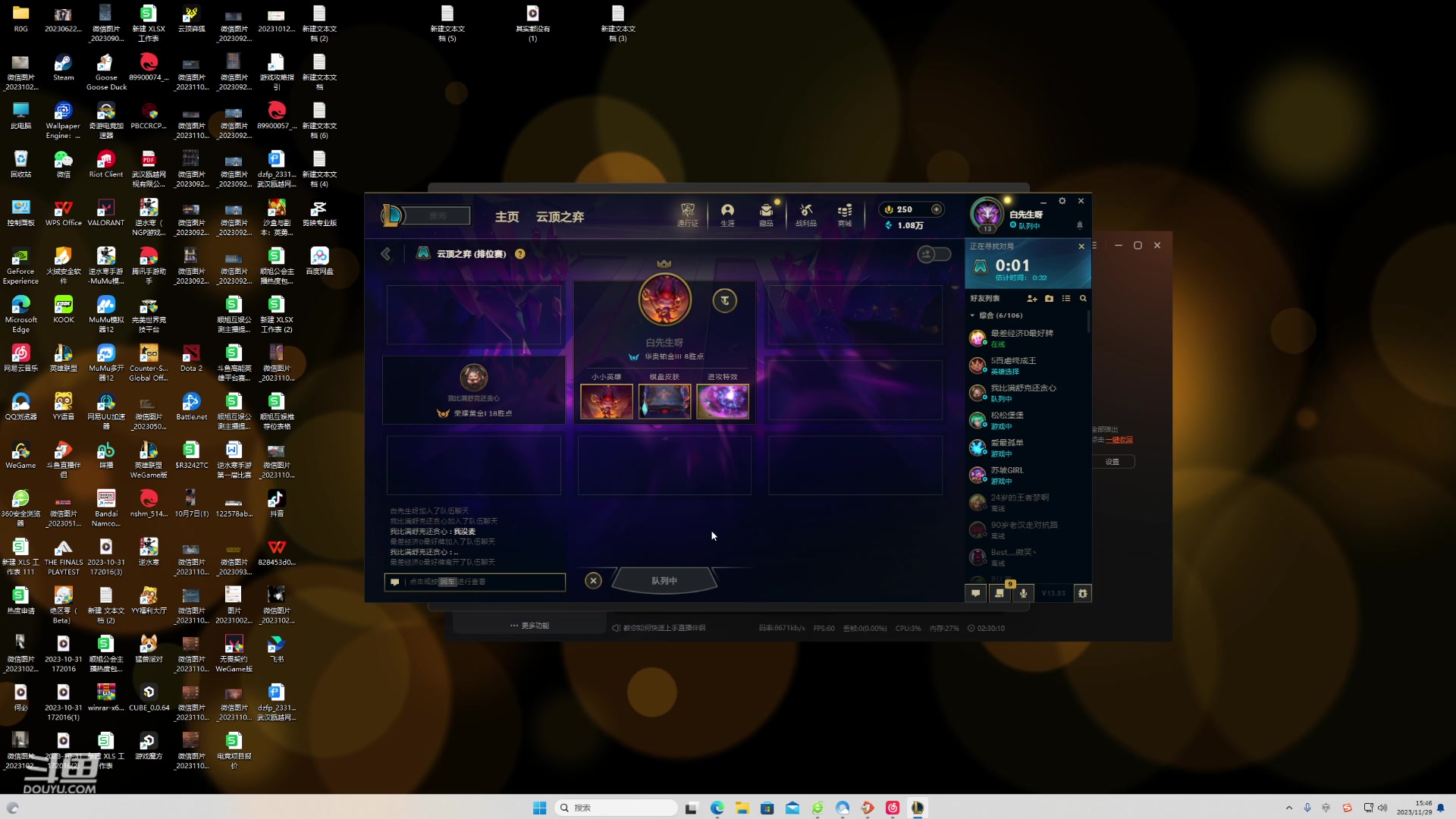The width and height of the screenshot is (1456, 819).
Task: Select friend 苏坡GIRL
Action: [1027, 475]
